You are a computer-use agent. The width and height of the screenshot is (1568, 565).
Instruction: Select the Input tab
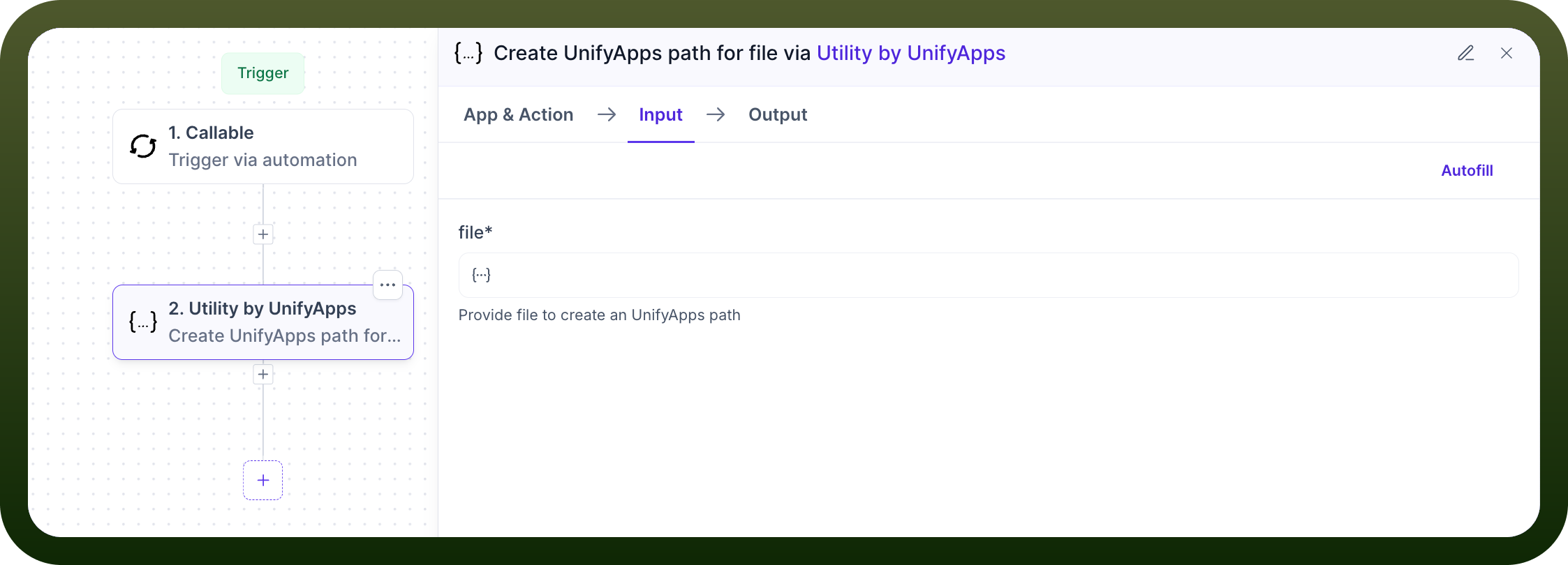point(661,114)
